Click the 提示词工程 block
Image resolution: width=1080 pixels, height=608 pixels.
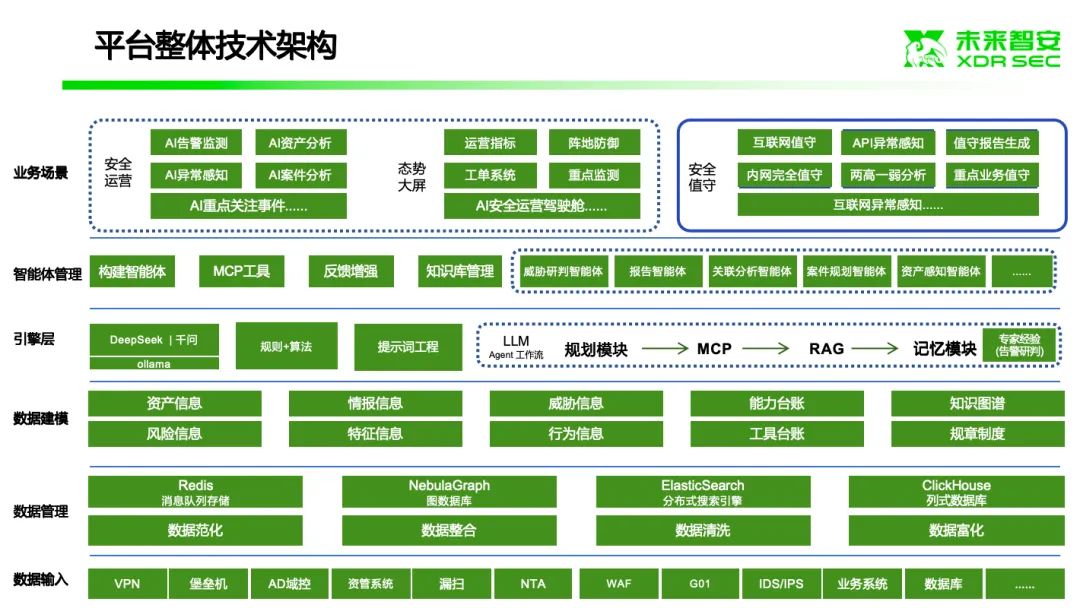(408, 347)
